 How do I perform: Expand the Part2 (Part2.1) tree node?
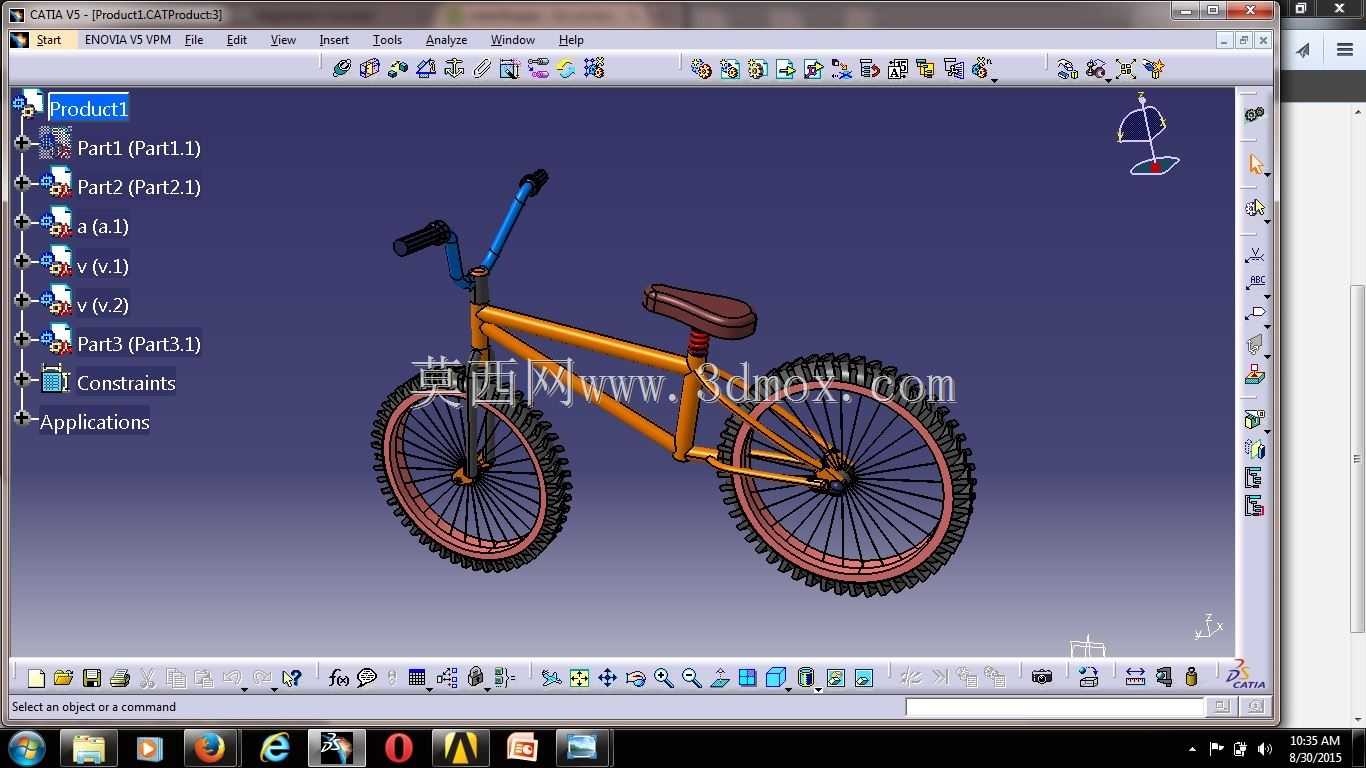click(22, 183)
